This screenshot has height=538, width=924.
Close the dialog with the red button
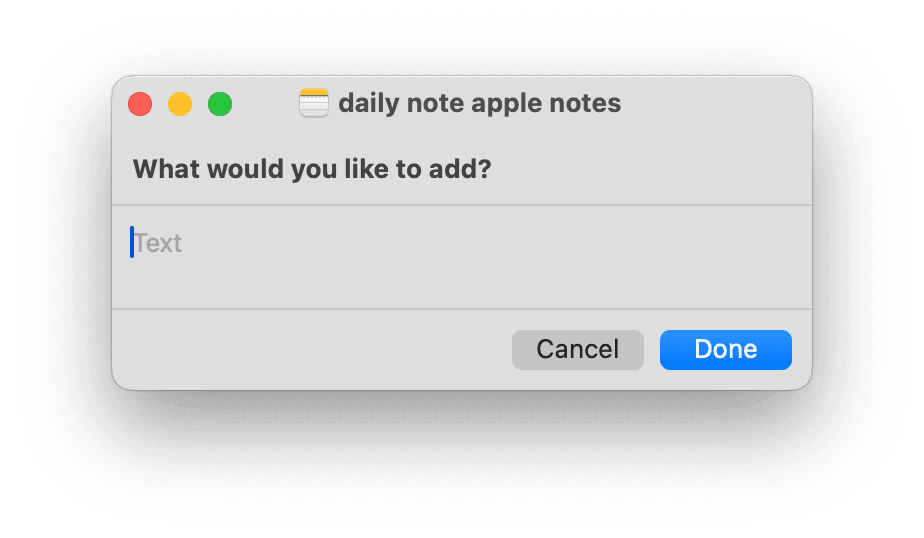pos(140,104)
